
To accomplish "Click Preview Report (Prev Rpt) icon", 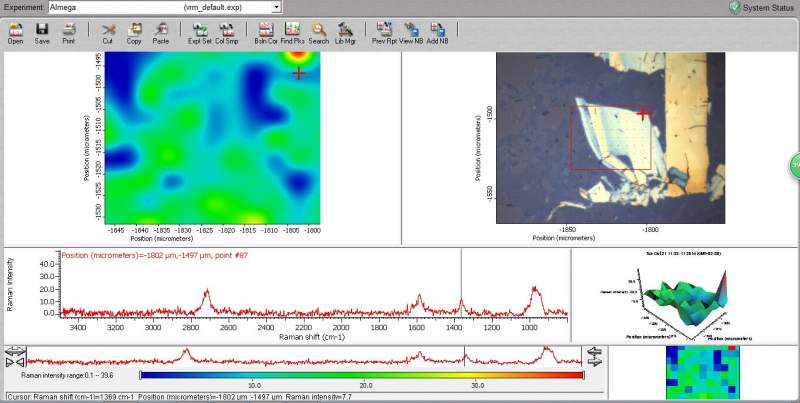I will pyautogui.click(x=384, y=33).
